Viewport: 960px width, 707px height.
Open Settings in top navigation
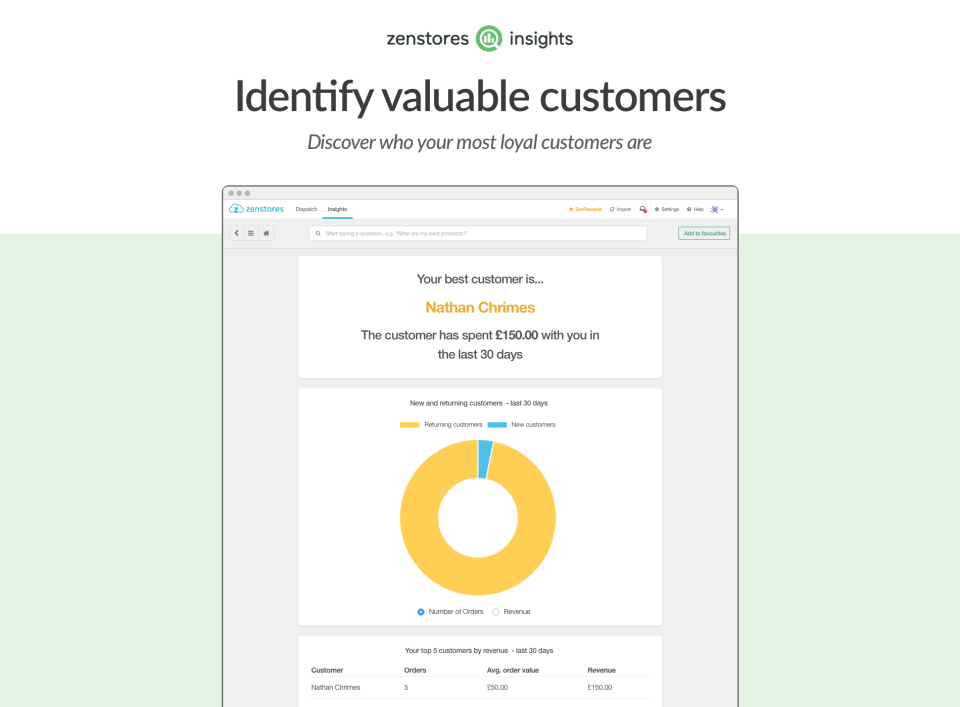pyautogui.click(x=667, y=209)
